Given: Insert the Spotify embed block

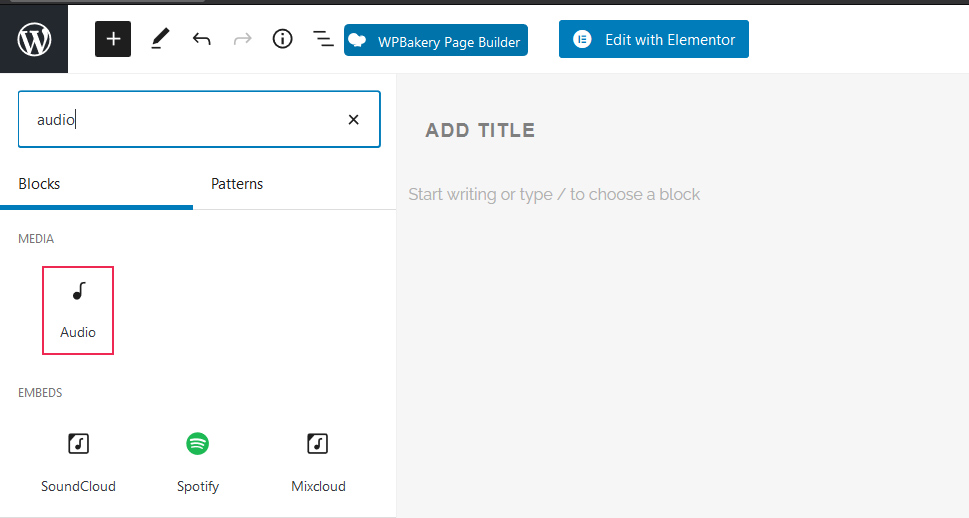Looking at the screenshot, I should (198, 460).
